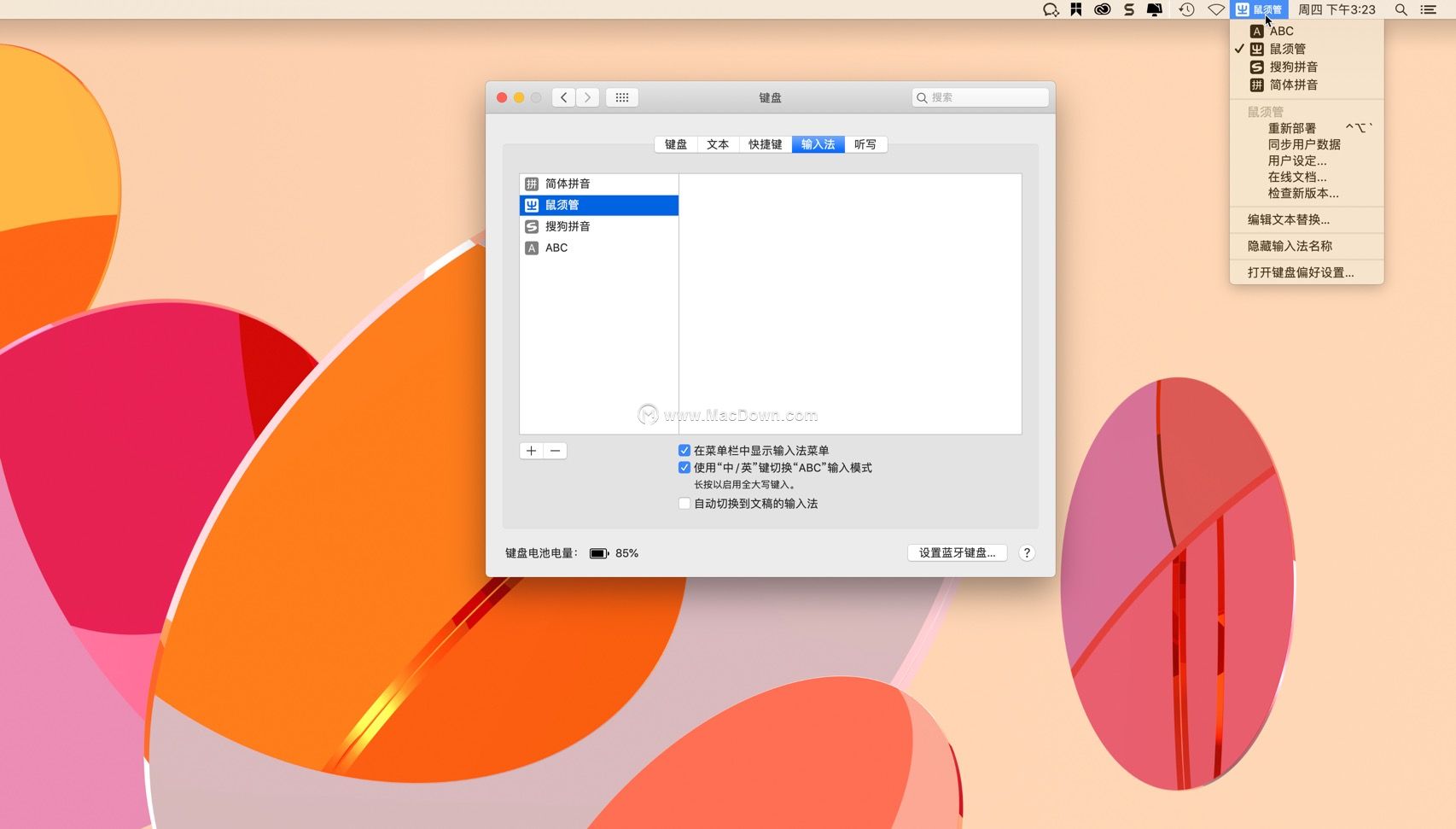Click the Spotlight search magnifier icon
Viewport: 1456px width, 829px height.
point(1401,9)
